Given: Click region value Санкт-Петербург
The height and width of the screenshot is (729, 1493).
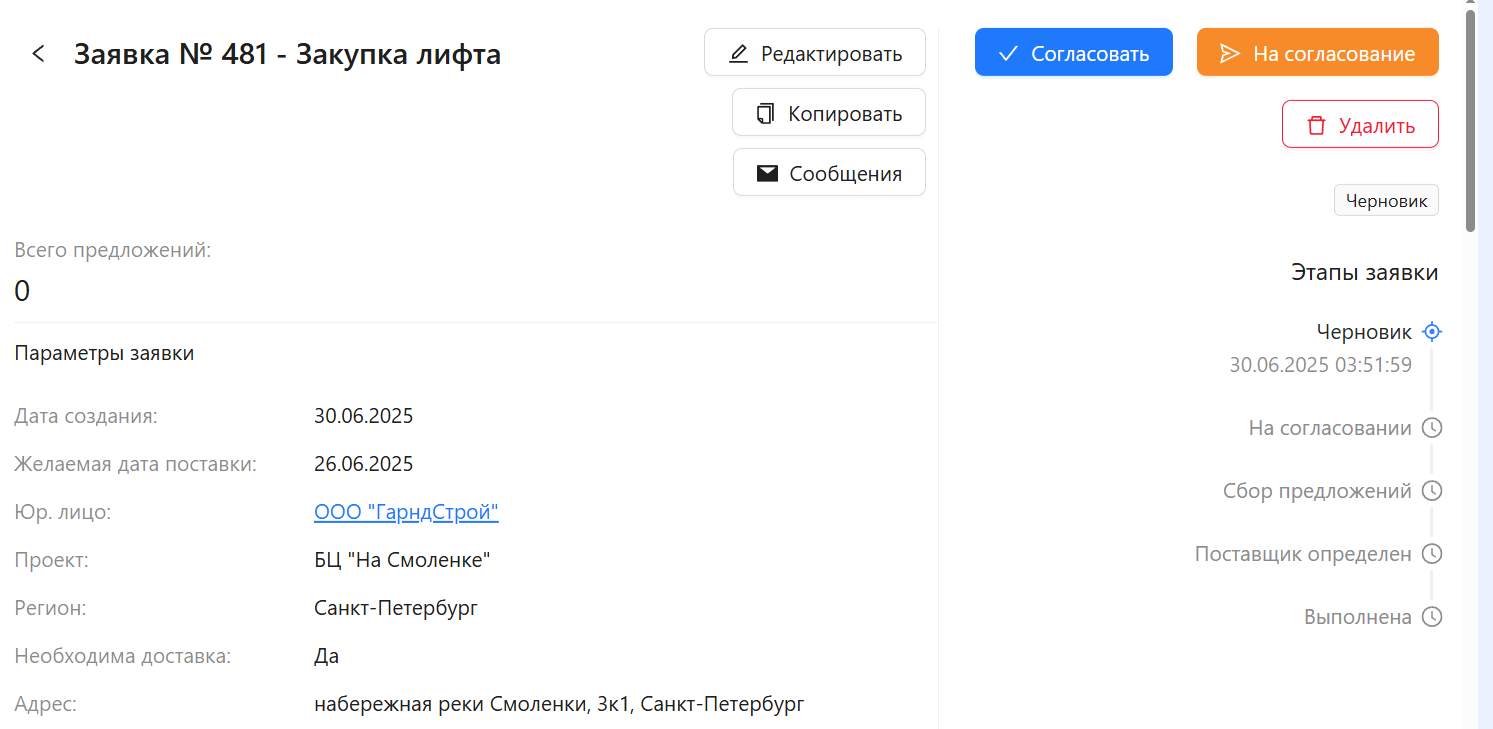Looking at the screenshot, I should [396, 608].
